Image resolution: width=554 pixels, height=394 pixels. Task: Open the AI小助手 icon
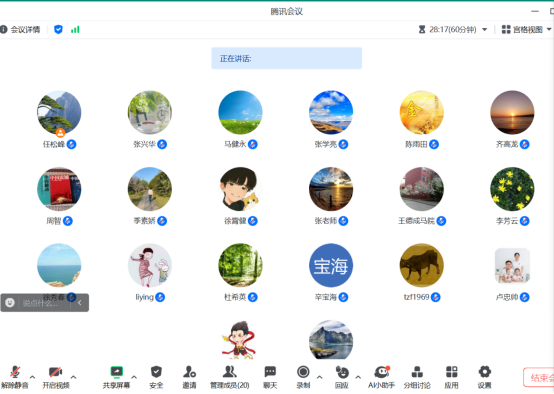(382, 372)
